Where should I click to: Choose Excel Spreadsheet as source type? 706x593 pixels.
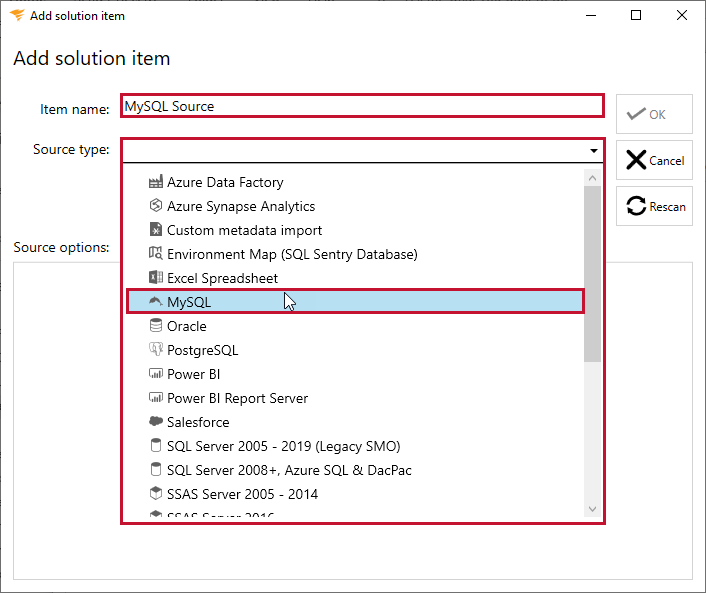click(x=356, y=278)
